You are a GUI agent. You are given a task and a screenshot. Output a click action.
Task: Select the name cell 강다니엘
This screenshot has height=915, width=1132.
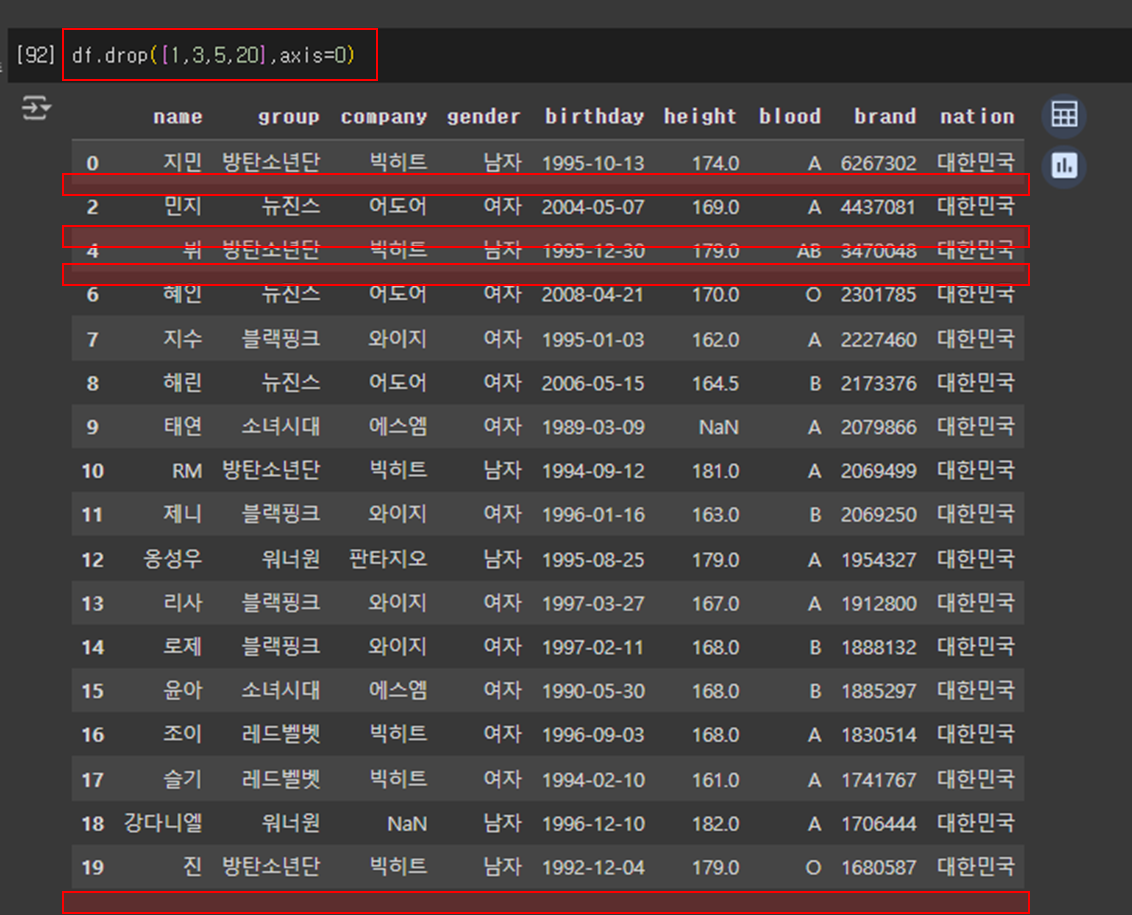click(x=163, y=823)
